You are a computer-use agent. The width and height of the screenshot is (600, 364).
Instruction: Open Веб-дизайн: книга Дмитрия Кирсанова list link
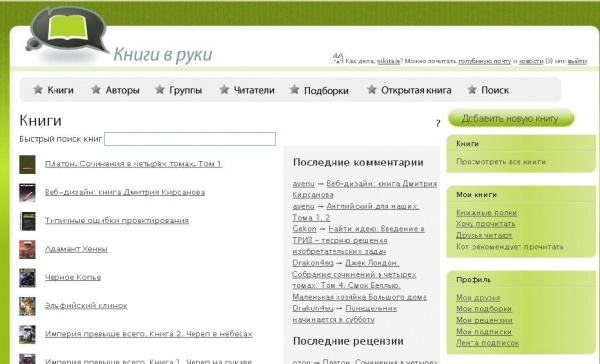point(125,192)
